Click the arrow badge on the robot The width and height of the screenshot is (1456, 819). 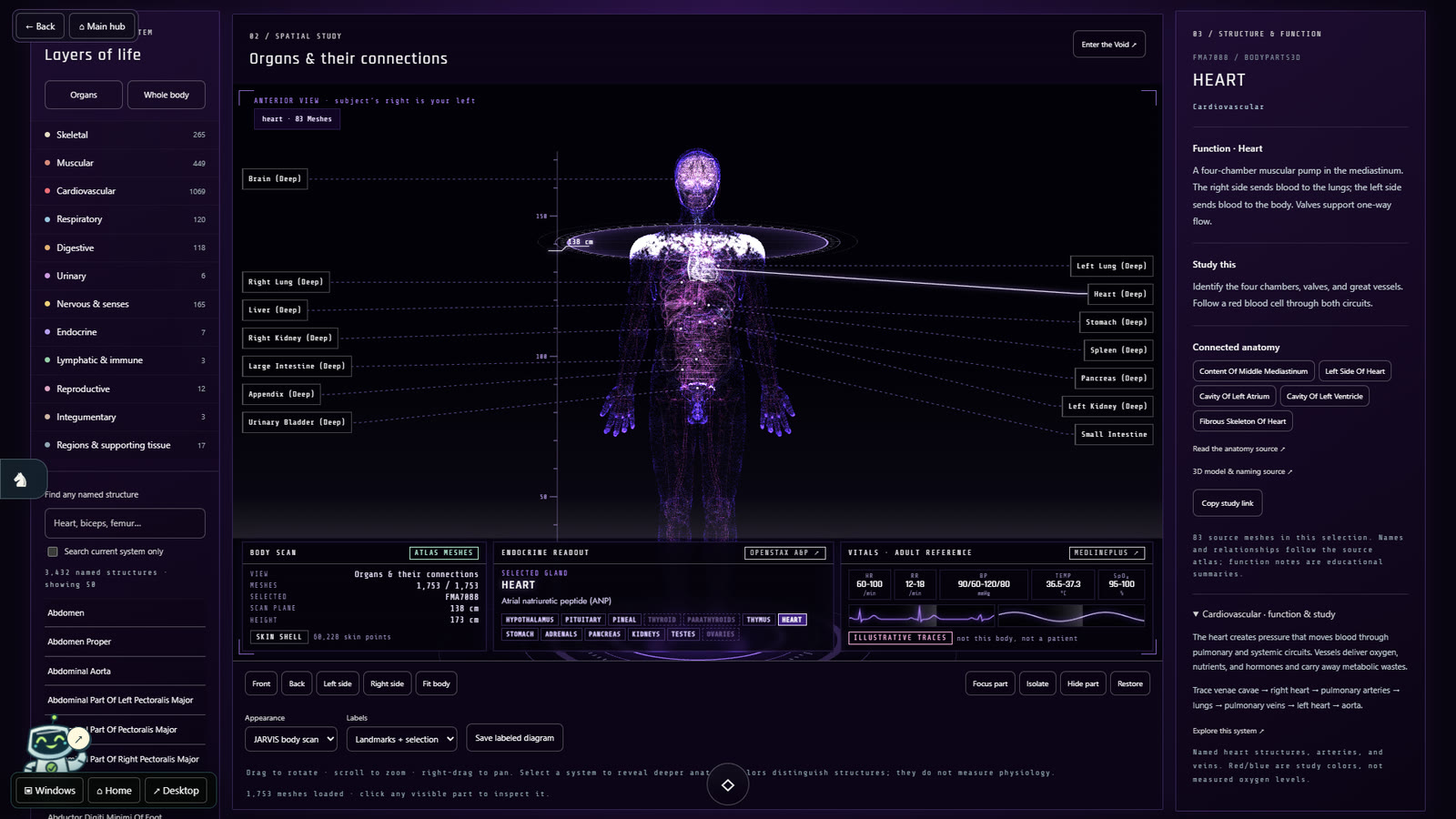tap(78, 738)
